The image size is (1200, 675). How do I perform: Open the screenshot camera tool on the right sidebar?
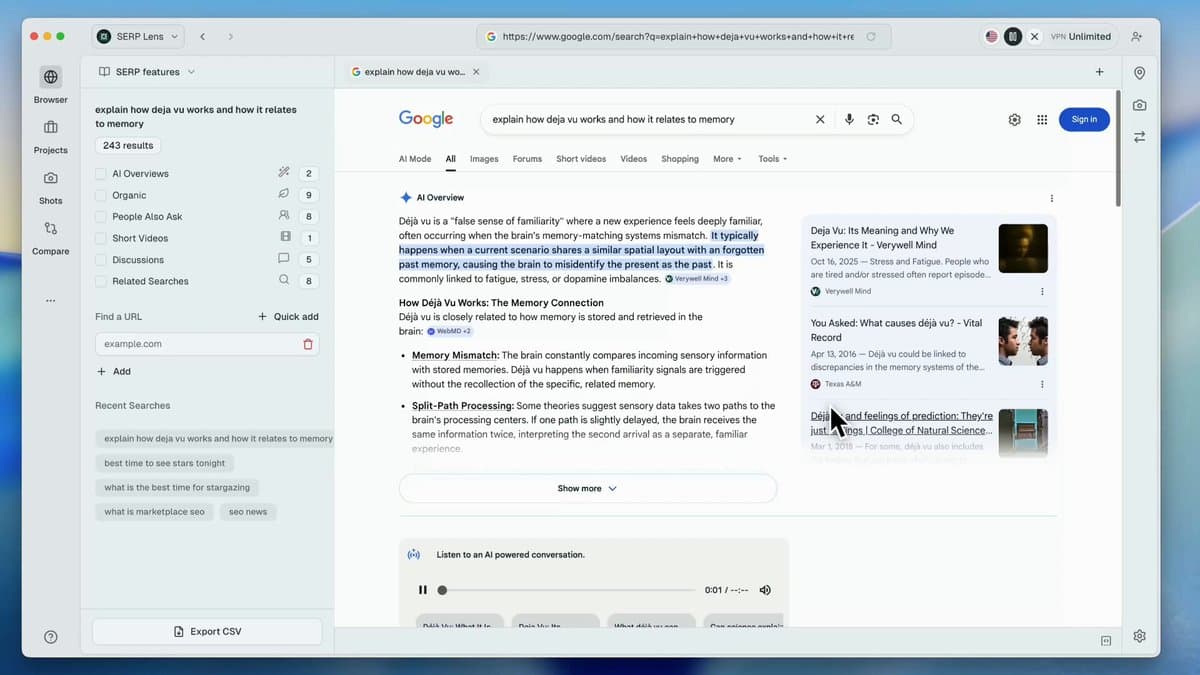click(1139, 104)
